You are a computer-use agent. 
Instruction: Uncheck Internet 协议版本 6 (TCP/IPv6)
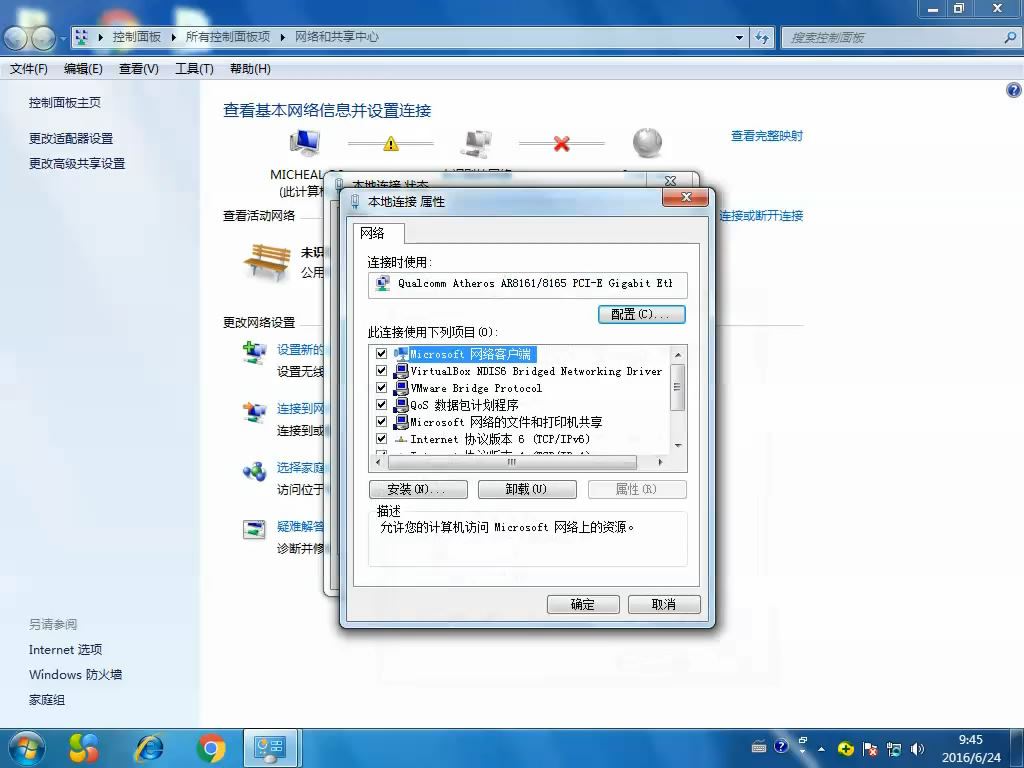(x=381, y=438)
